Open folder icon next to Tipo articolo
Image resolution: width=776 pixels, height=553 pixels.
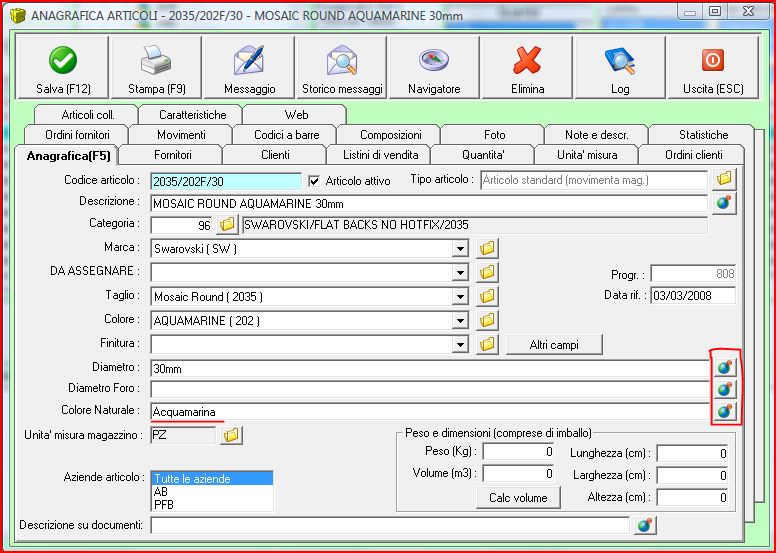coord(724,179)
